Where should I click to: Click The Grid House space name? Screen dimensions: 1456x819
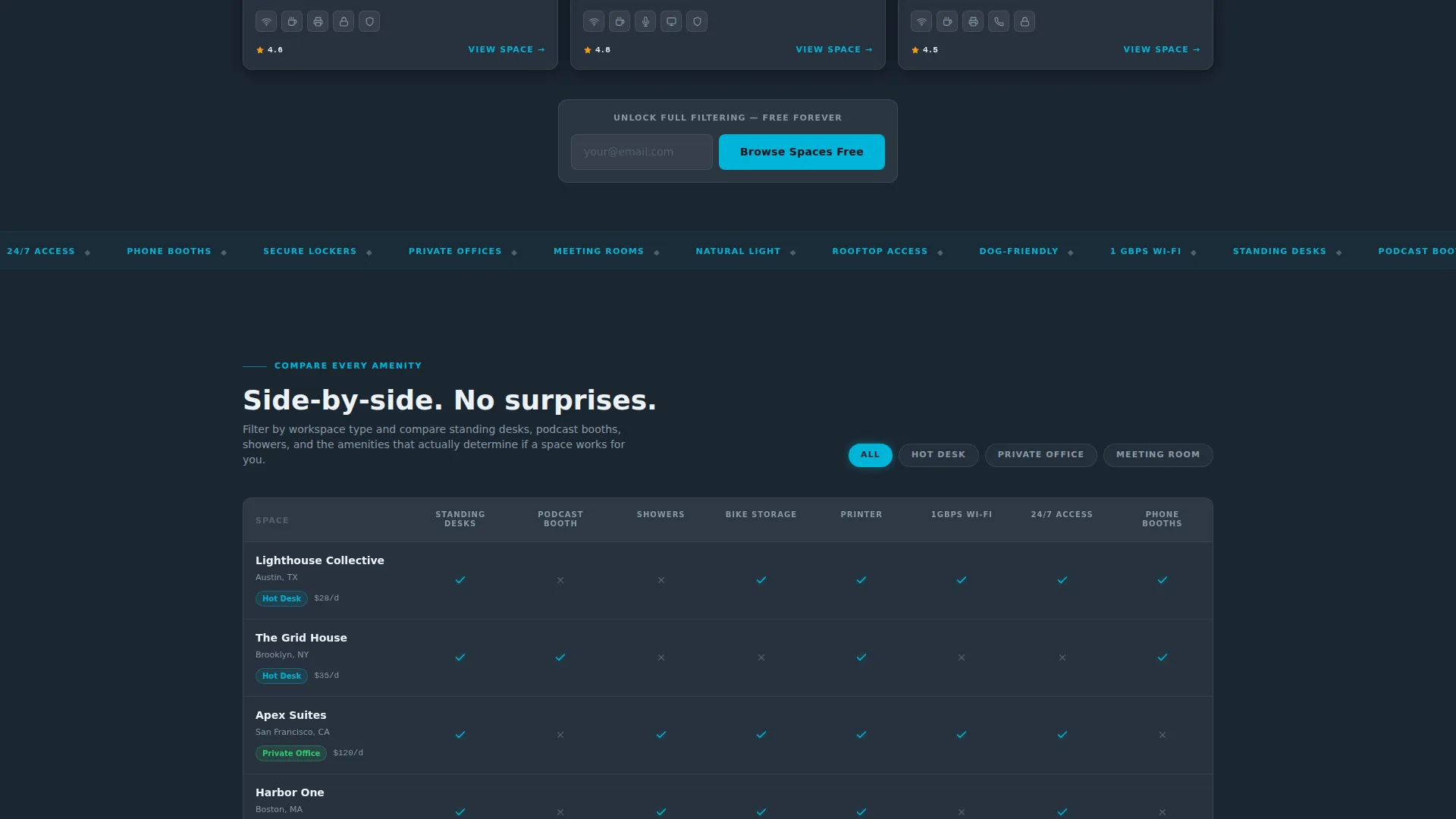tap(301, 638)
